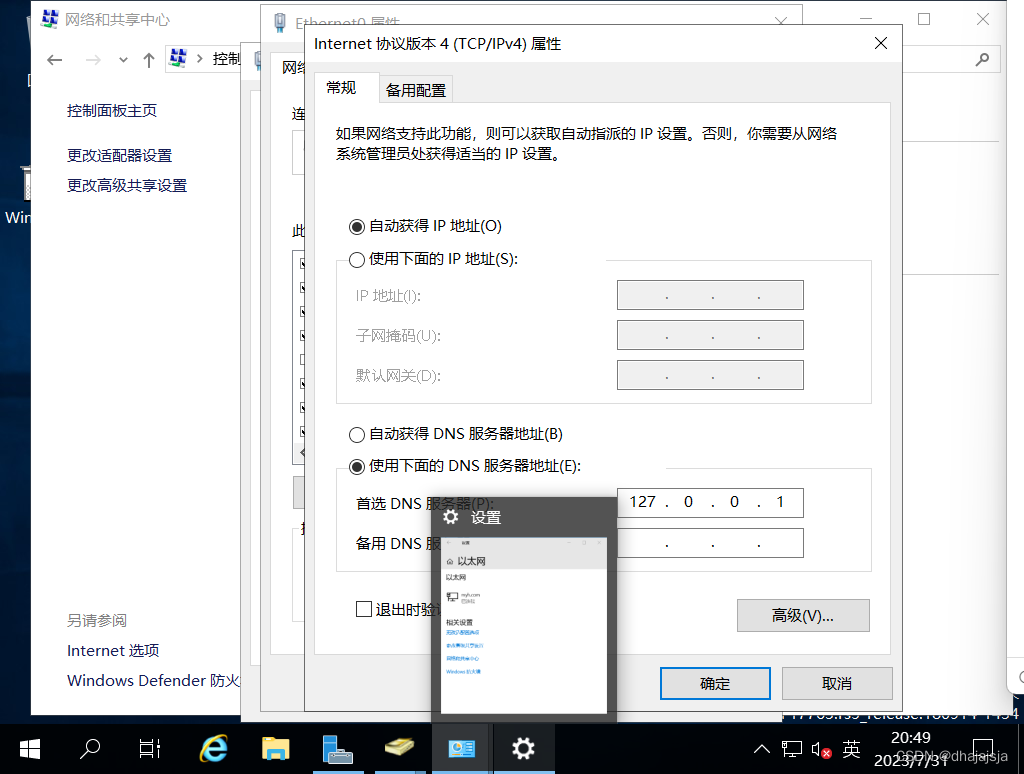1024x774 pixels.
Task: Click the 取消 button
Action: [x=837, y=683]
